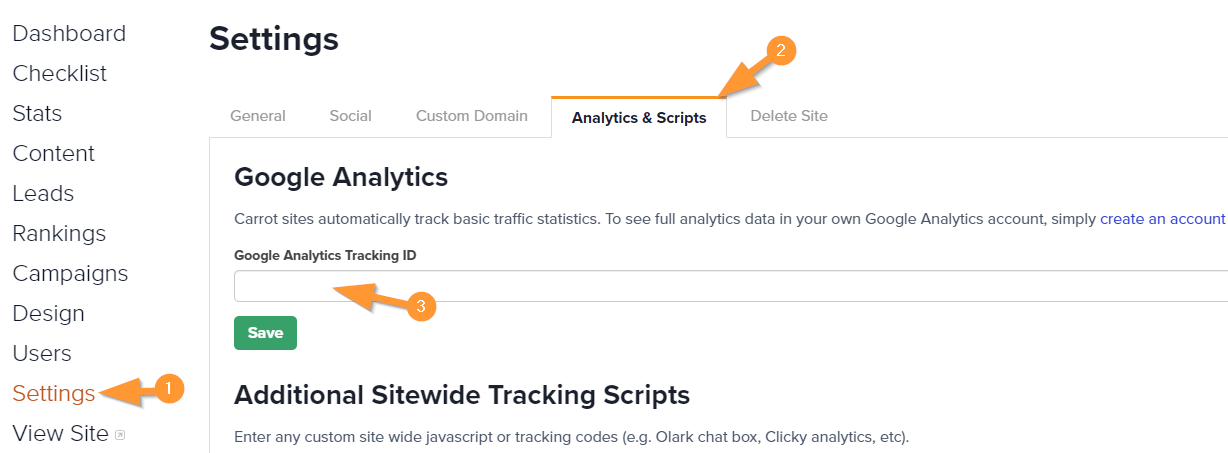Click the Google Analytics Tracking ID field

(731, 286)
